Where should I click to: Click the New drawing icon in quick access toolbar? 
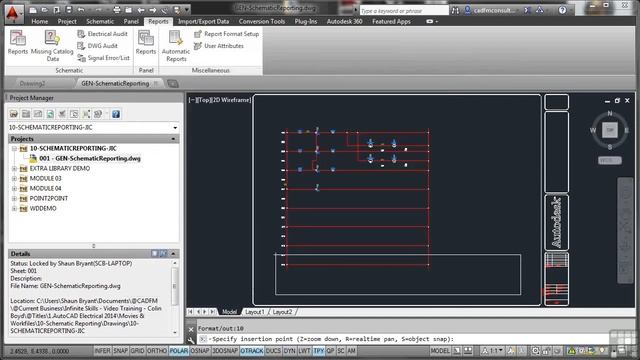pos(33,9)
